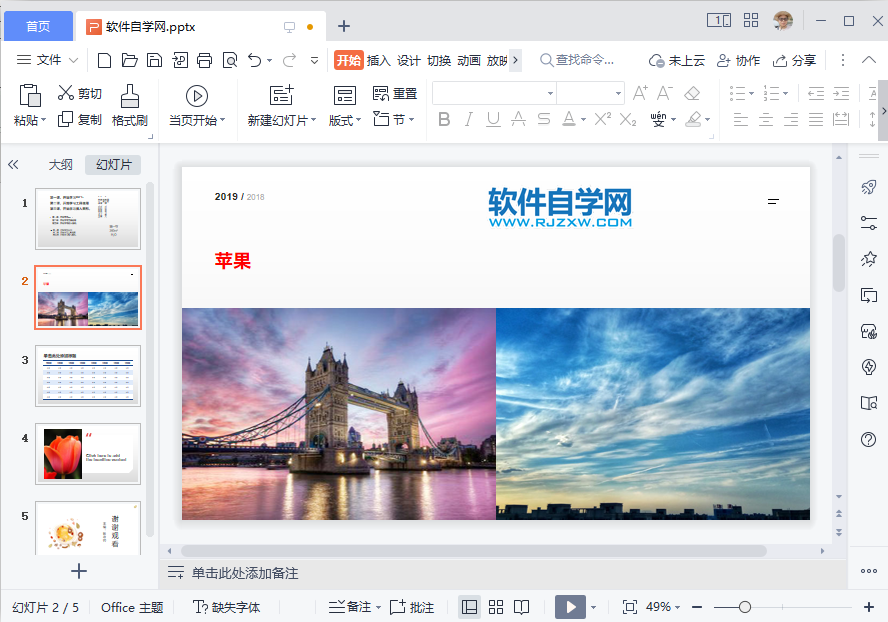Switch to the 幻灯片 (Slides) panel tab
The height and width of the screenshot is (622, 888).
pyautogui.click(x=112, y=164)
